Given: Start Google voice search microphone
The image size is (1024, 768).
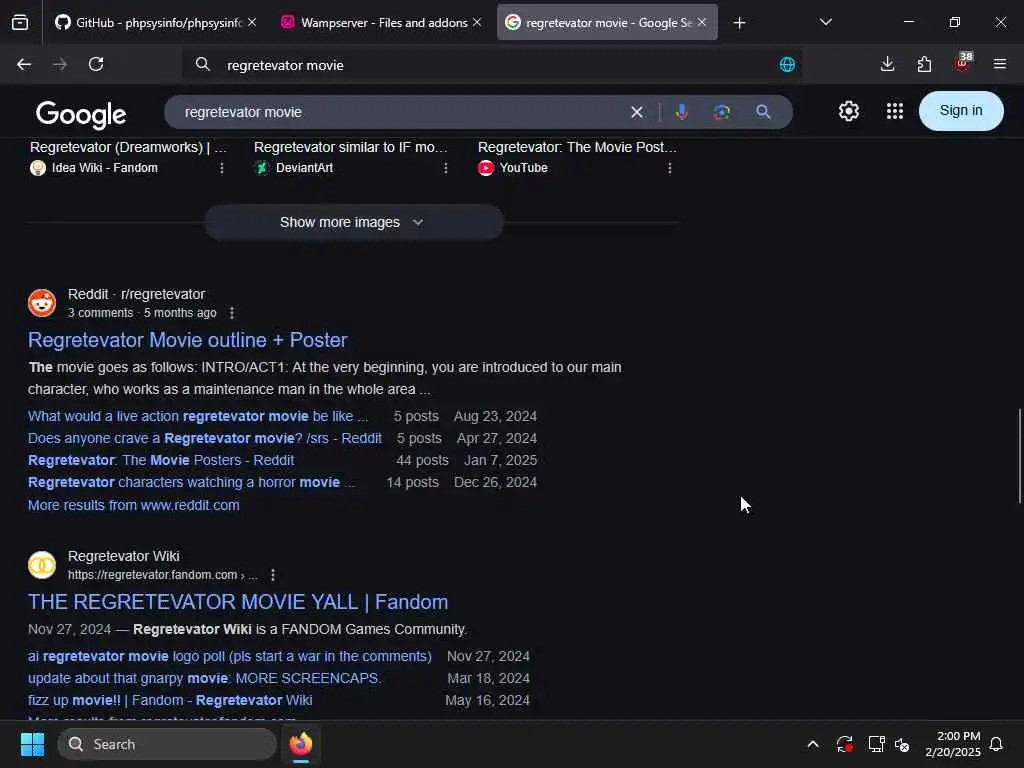Looking at the screenshot, I should click(x=681, y=112).
